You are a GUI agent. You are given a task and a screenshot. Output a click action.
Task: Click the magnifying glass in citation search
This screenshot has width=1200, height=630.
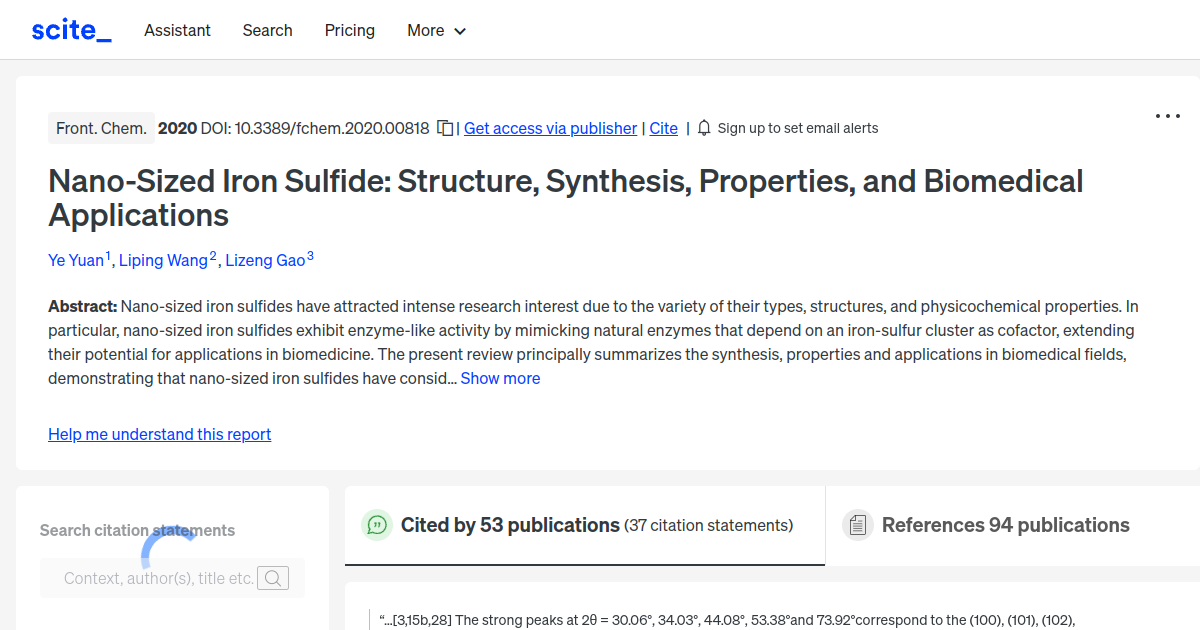[273, 578]
